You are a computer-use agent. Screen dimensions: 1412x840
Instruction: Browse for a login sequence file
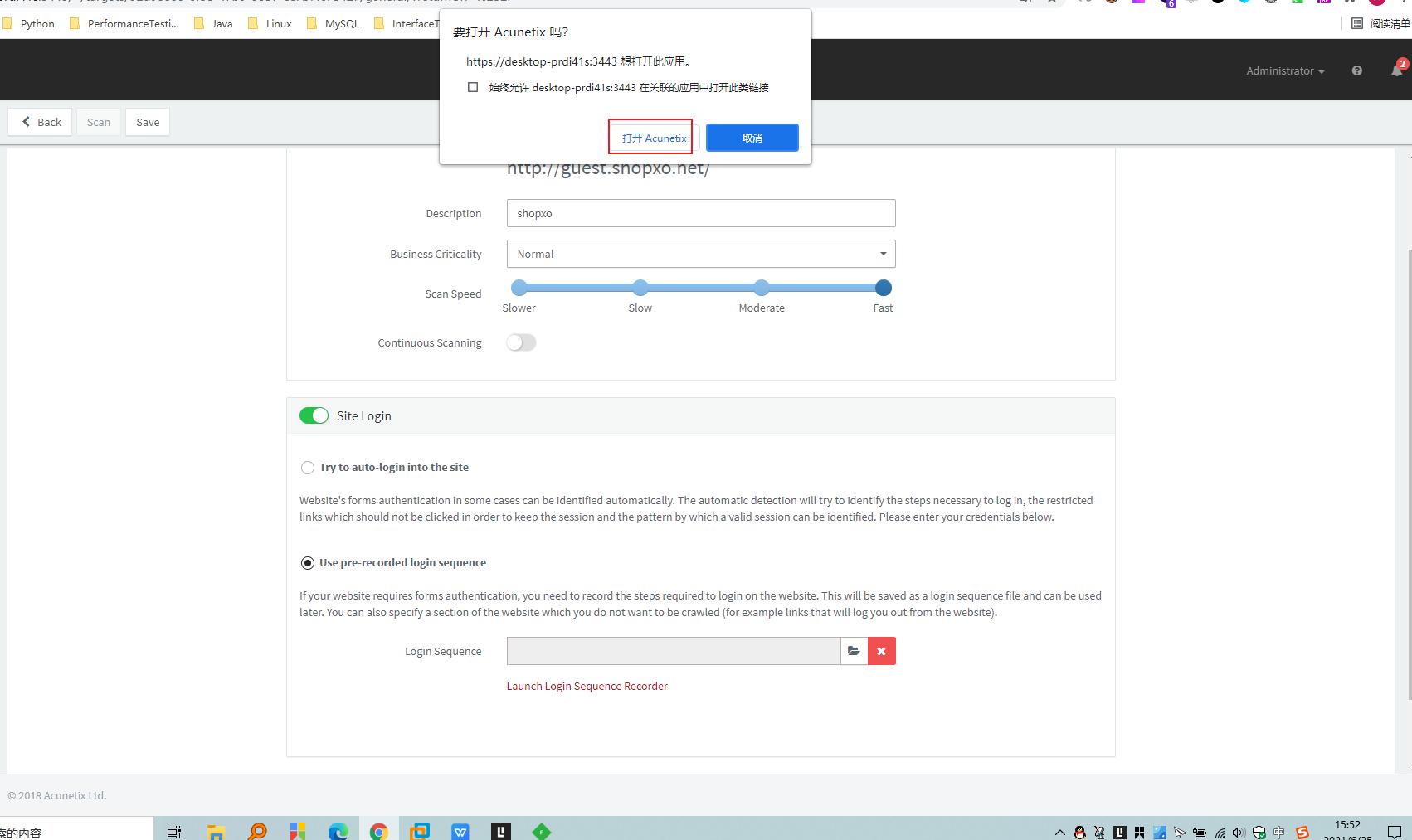[x=854, y=651]
